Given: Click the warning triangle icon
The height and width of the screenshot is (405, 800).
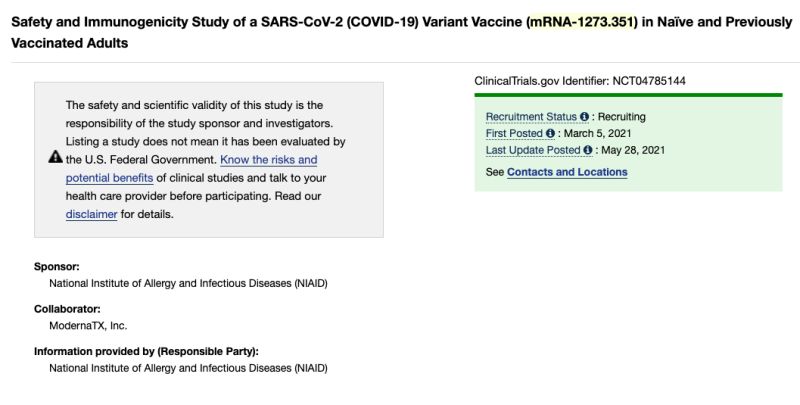Looking at the screenshot, I should [56, 159].
